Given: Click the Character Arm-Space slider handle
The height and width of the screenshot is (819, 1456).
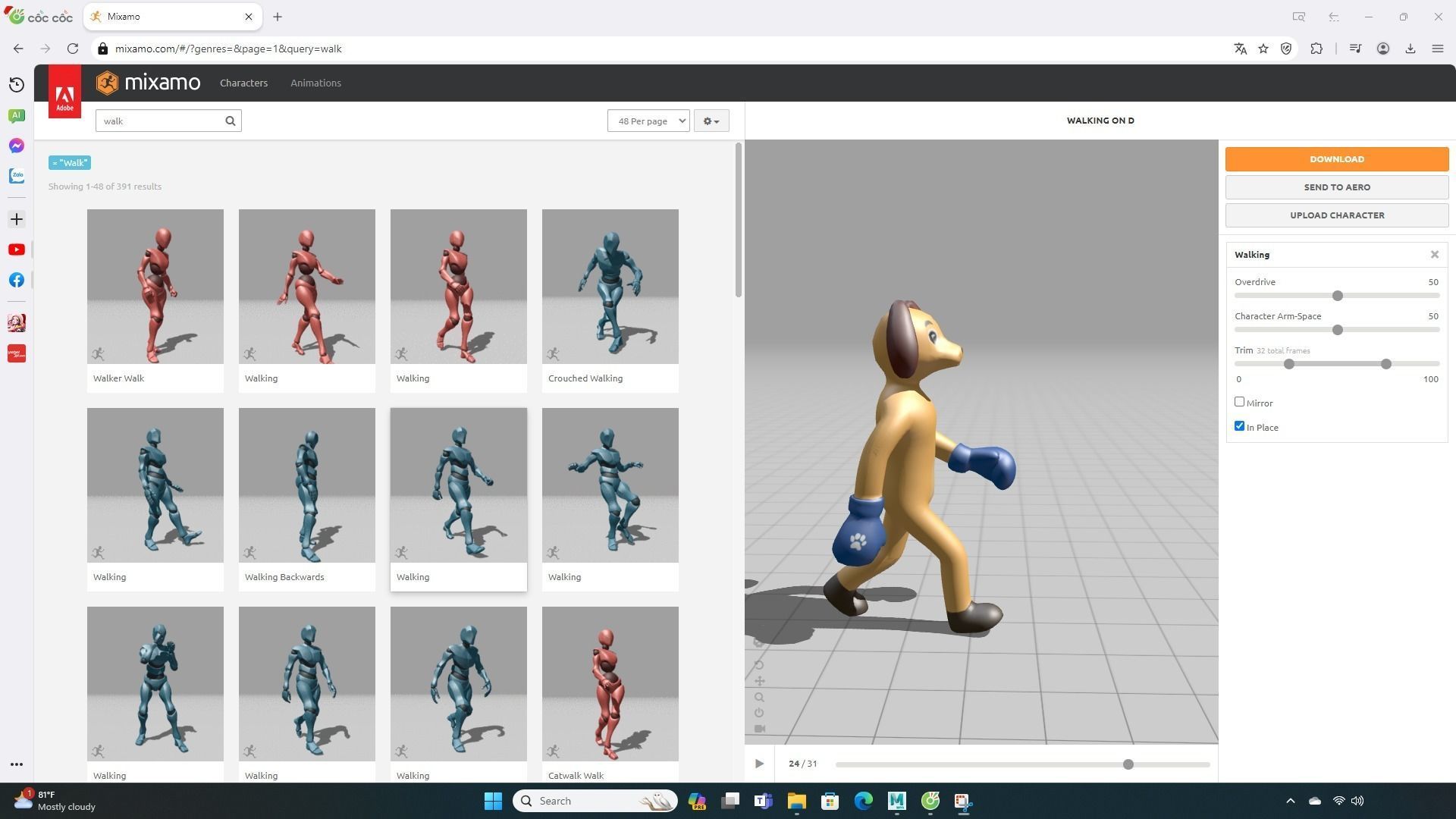Looking at the screenshot, I should [x=1338, y=330].
